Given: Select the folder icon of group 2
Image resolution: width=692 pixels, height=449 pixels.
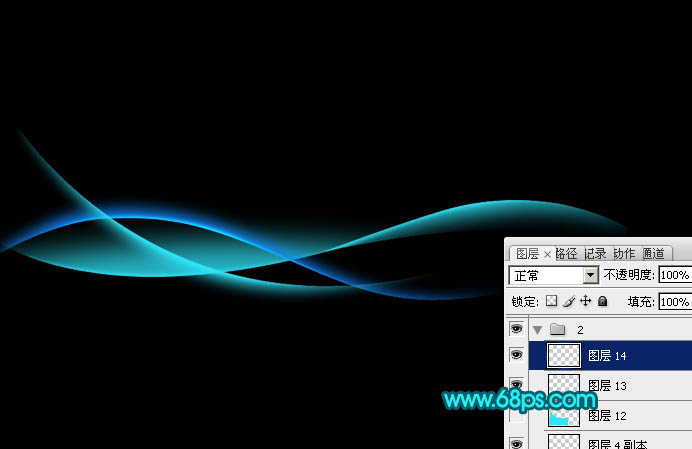Looking at the screenshot, I should click(x=557, y=329).
